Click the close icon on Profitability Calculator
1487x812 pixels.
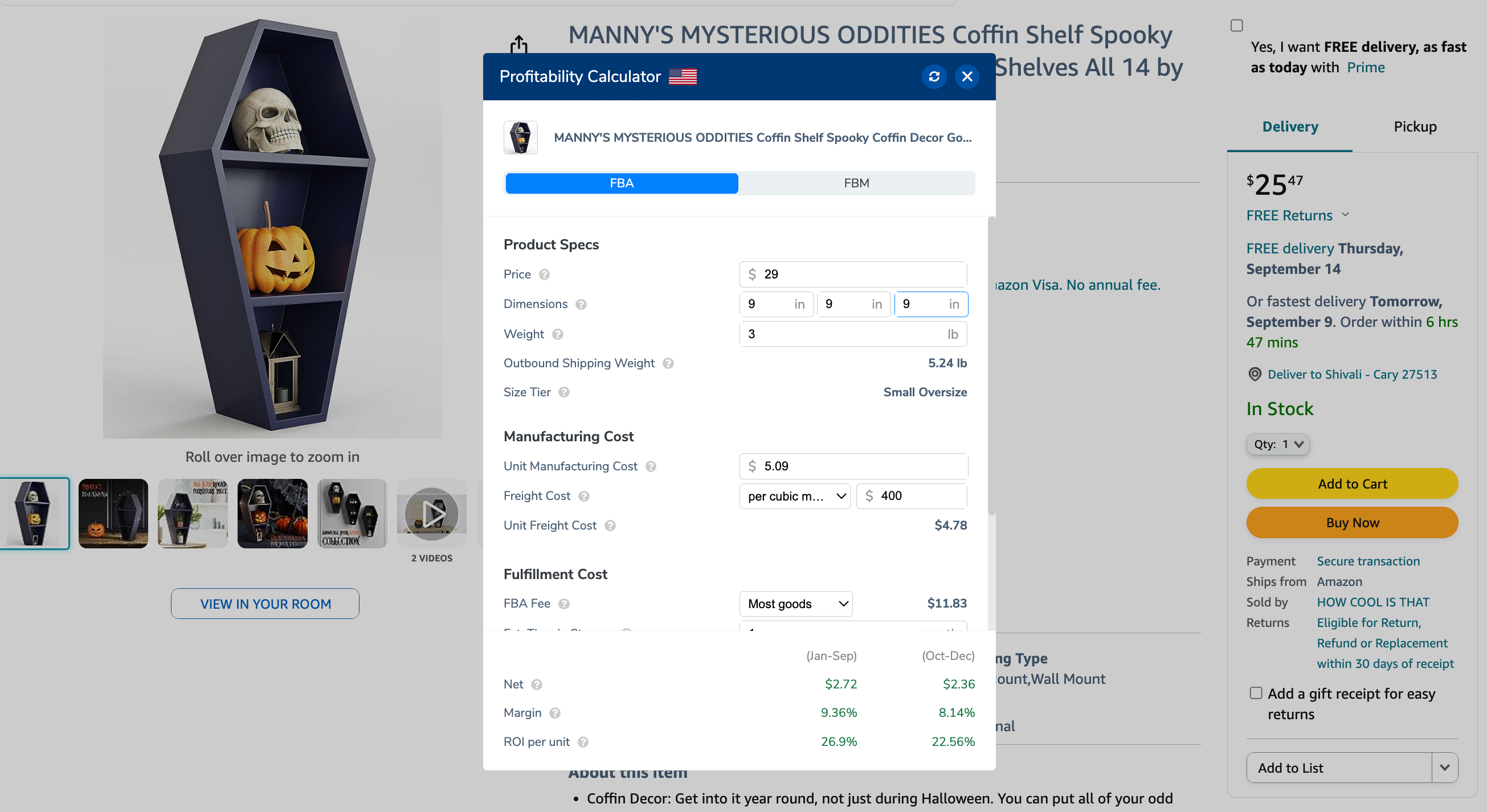point(967,77)
